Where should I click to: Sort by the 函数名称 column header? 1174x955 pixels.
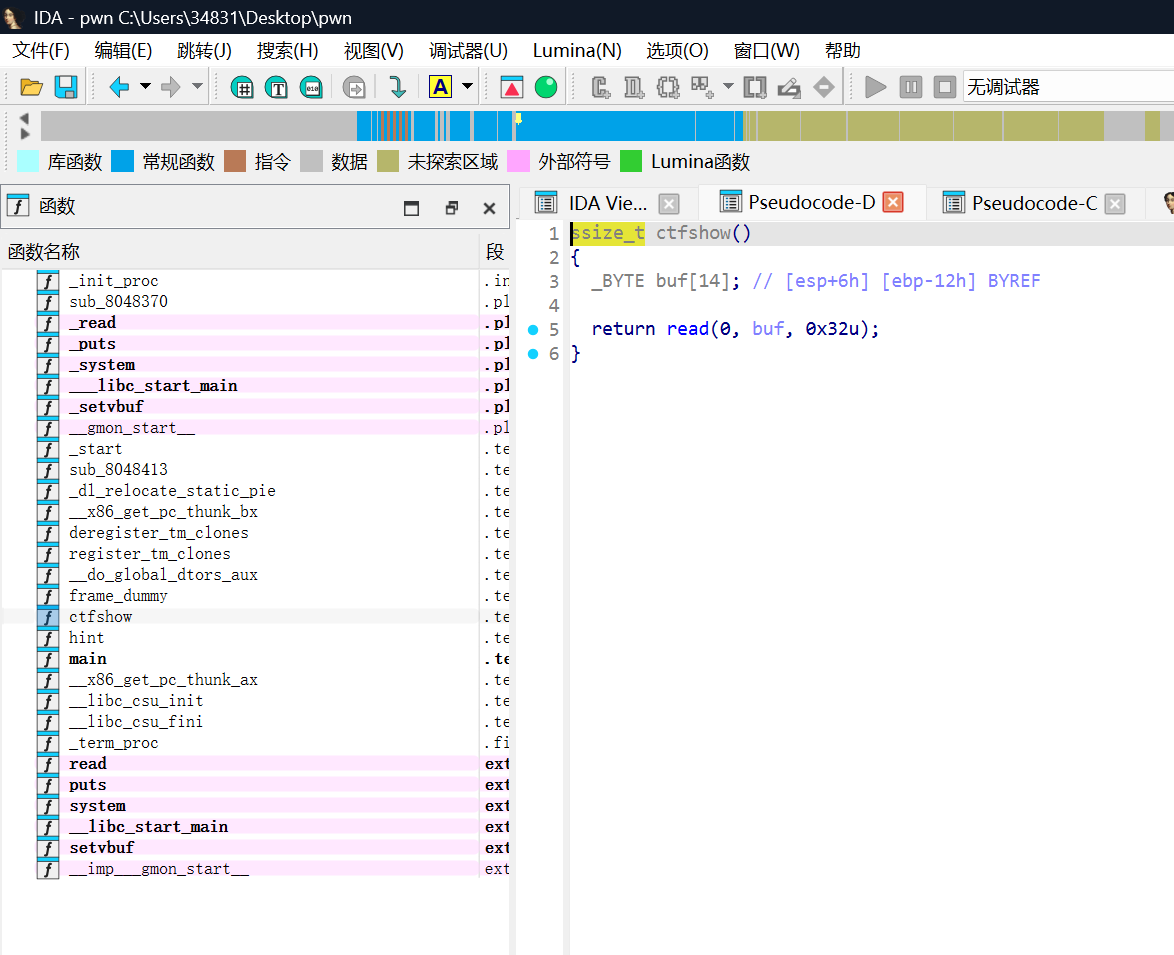[x=240, y=252]
